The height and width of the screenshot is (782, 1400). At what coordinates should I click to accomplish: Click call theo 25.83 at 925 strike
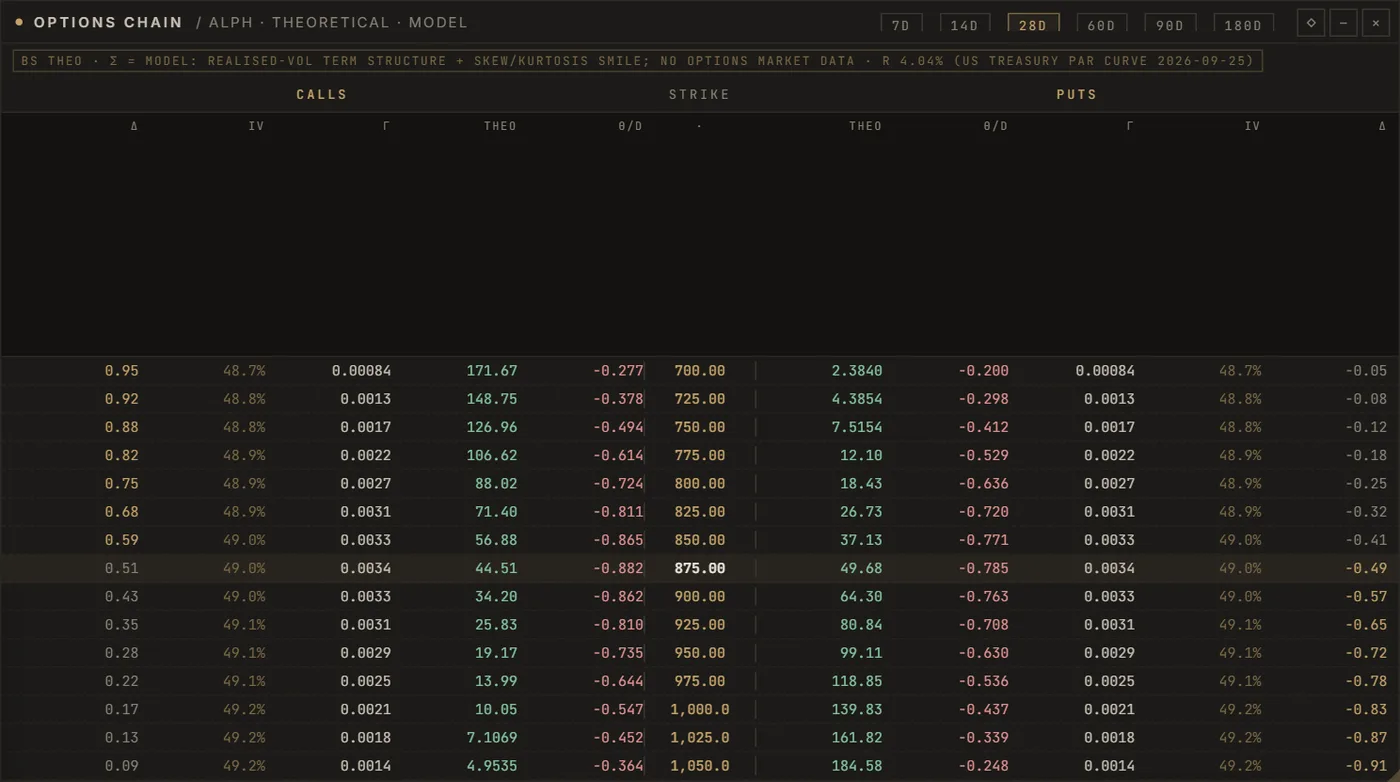(496, 624)
